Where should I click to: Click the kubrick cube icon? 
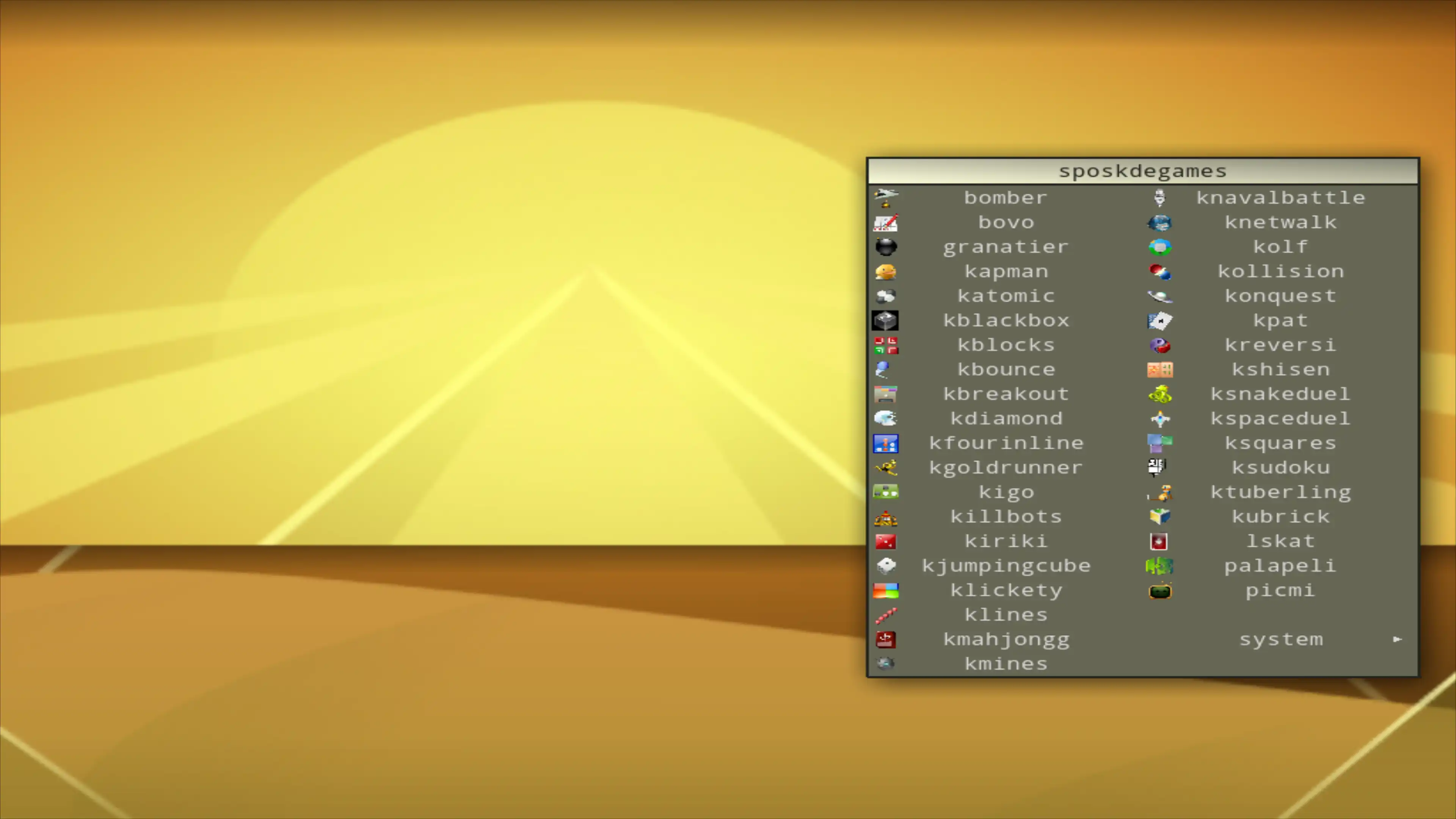click(x=1160, y=516)
